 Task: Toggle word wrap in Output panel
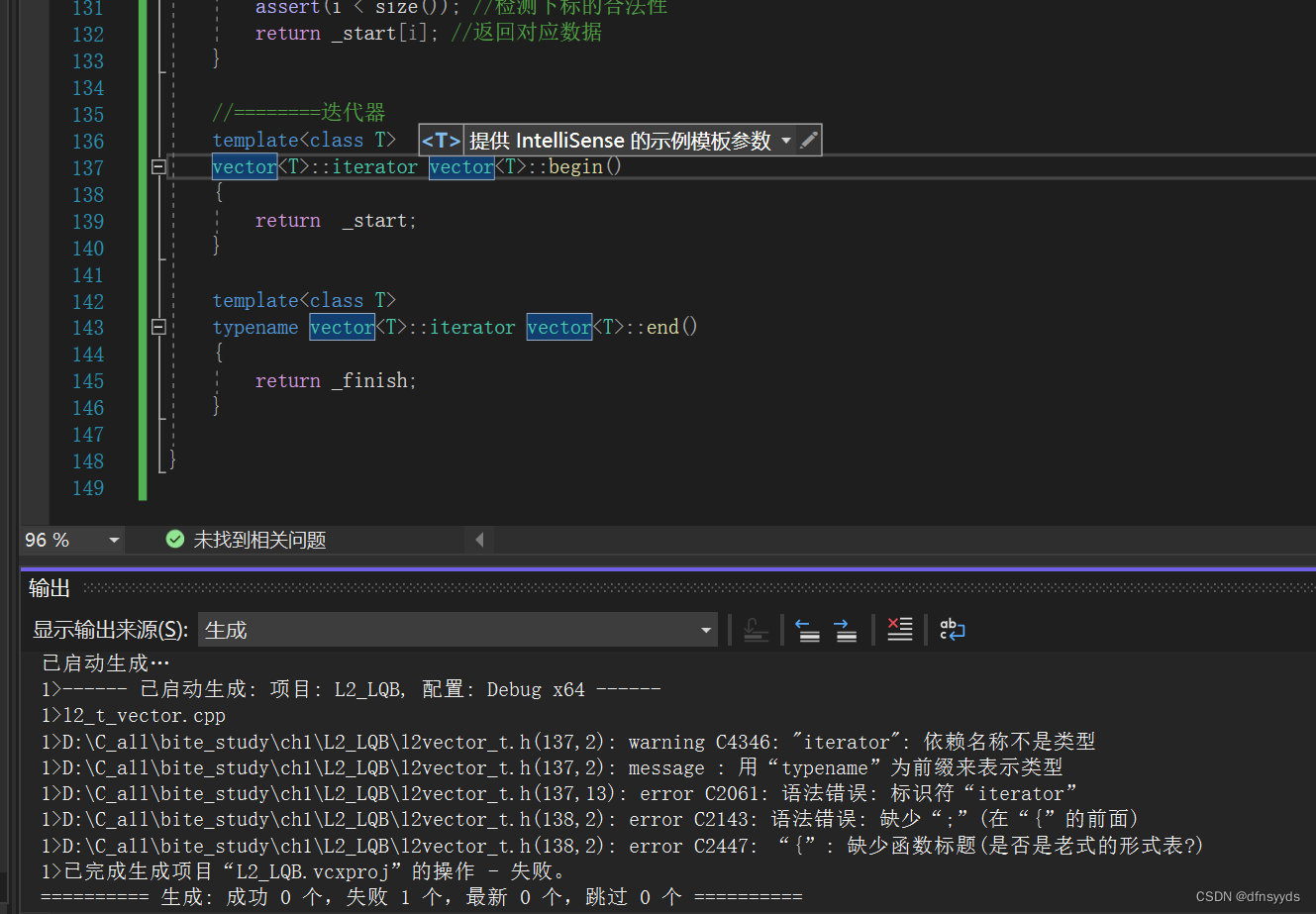tap(952, 630)
